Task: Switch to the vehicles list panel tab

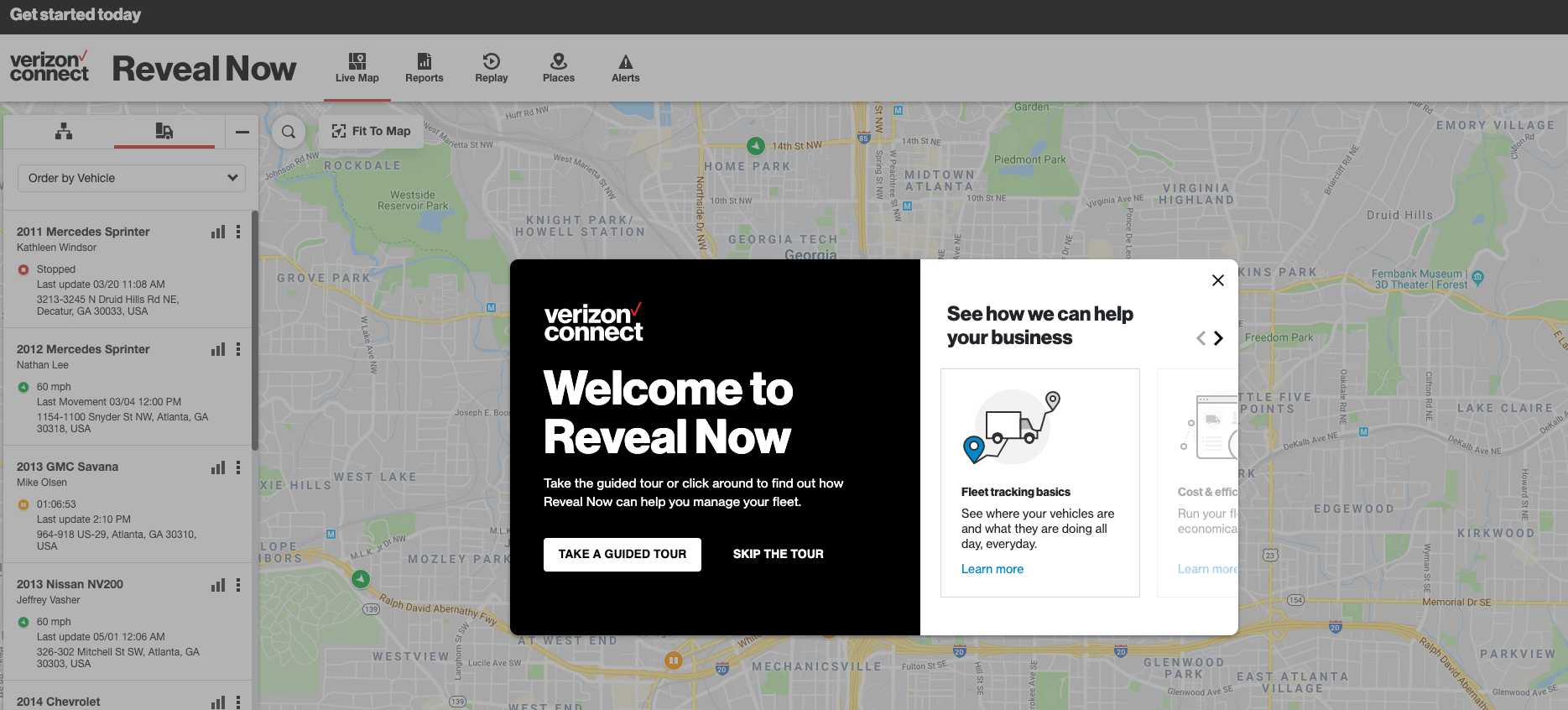Action: click(x=164, y=131)
